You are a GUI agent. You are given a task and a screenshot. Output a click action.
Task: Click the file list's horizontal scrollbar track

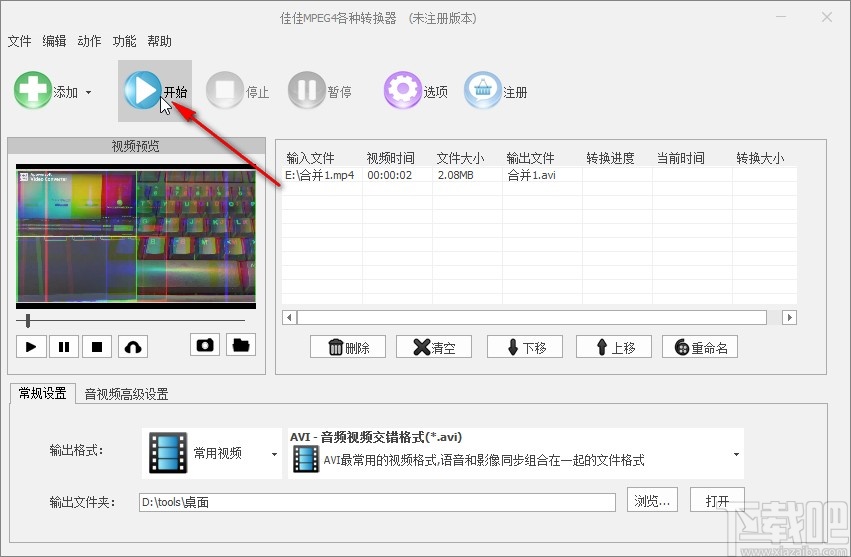click(x=532, y=317)
